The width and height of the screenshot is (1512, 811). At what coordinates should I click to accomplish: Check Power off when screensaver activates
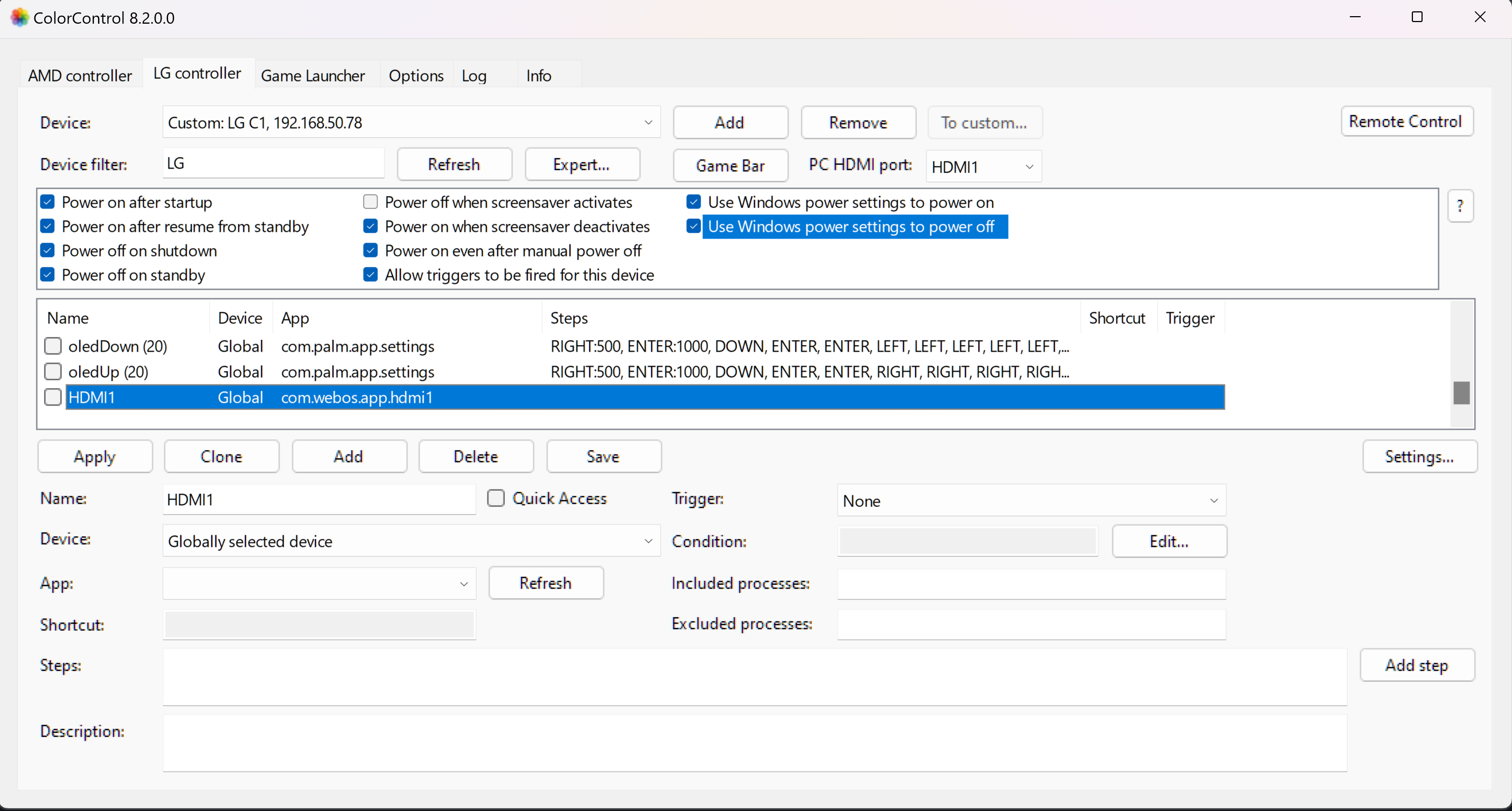click(x=370, y=202)
